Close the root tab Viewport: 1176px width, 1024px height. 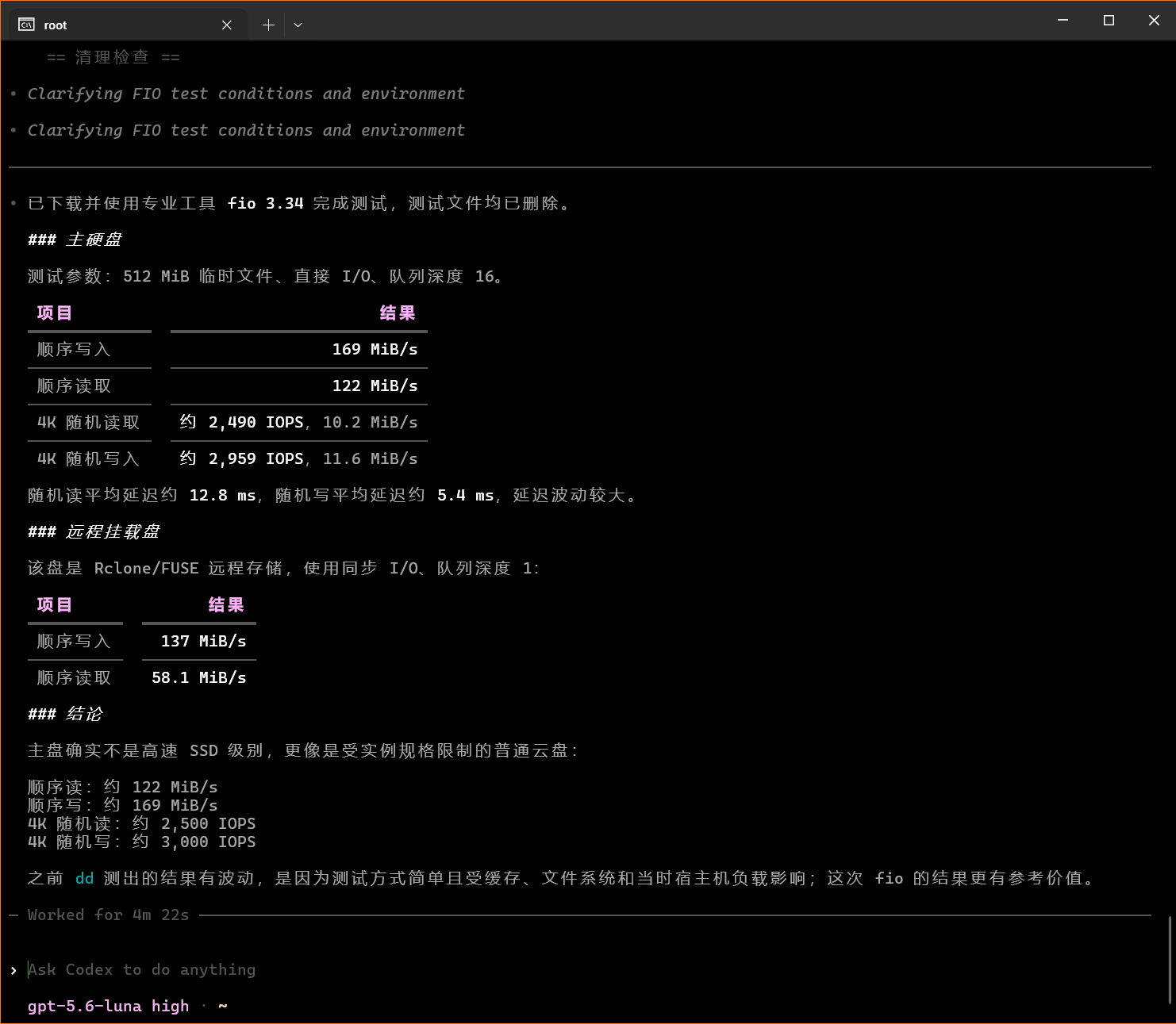[227, 25]
